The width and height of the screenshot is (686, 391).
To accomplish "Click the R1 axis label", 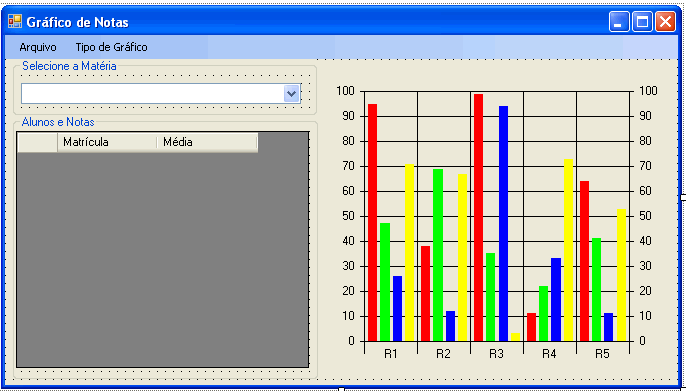I will pos(390,354).
